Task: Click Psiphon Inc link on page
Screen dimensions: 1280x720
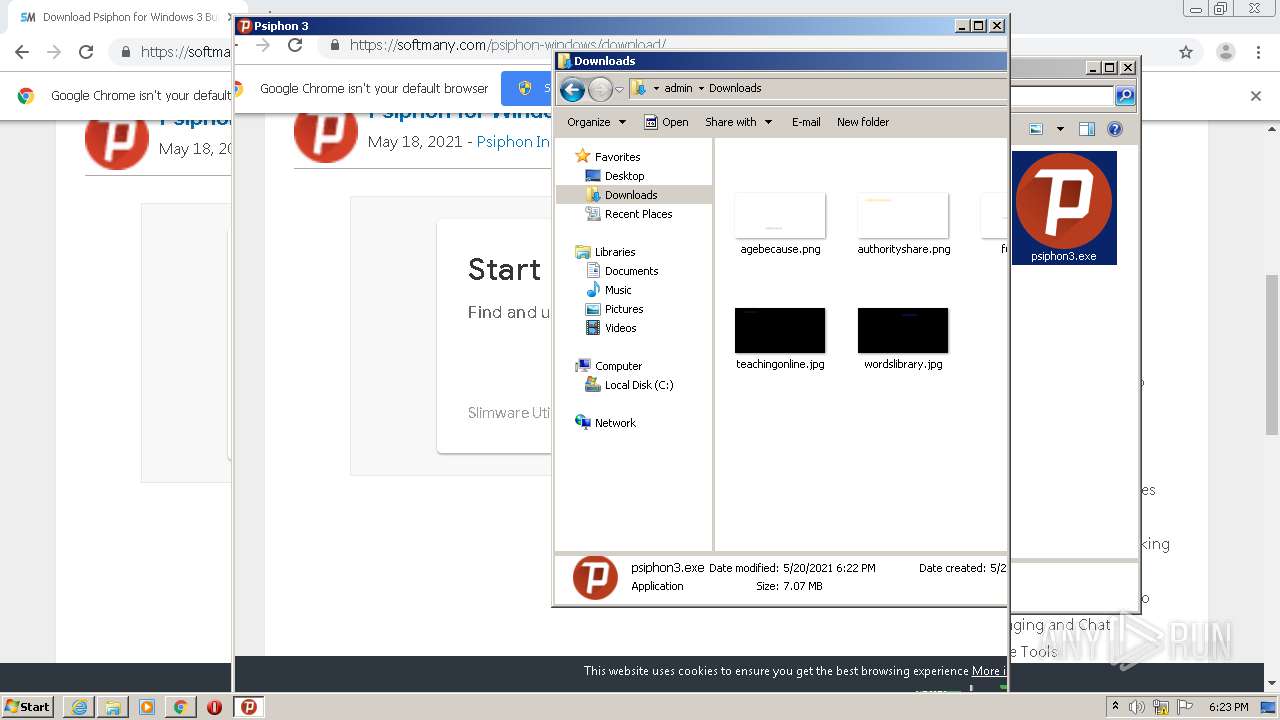Action: (513, 142)
